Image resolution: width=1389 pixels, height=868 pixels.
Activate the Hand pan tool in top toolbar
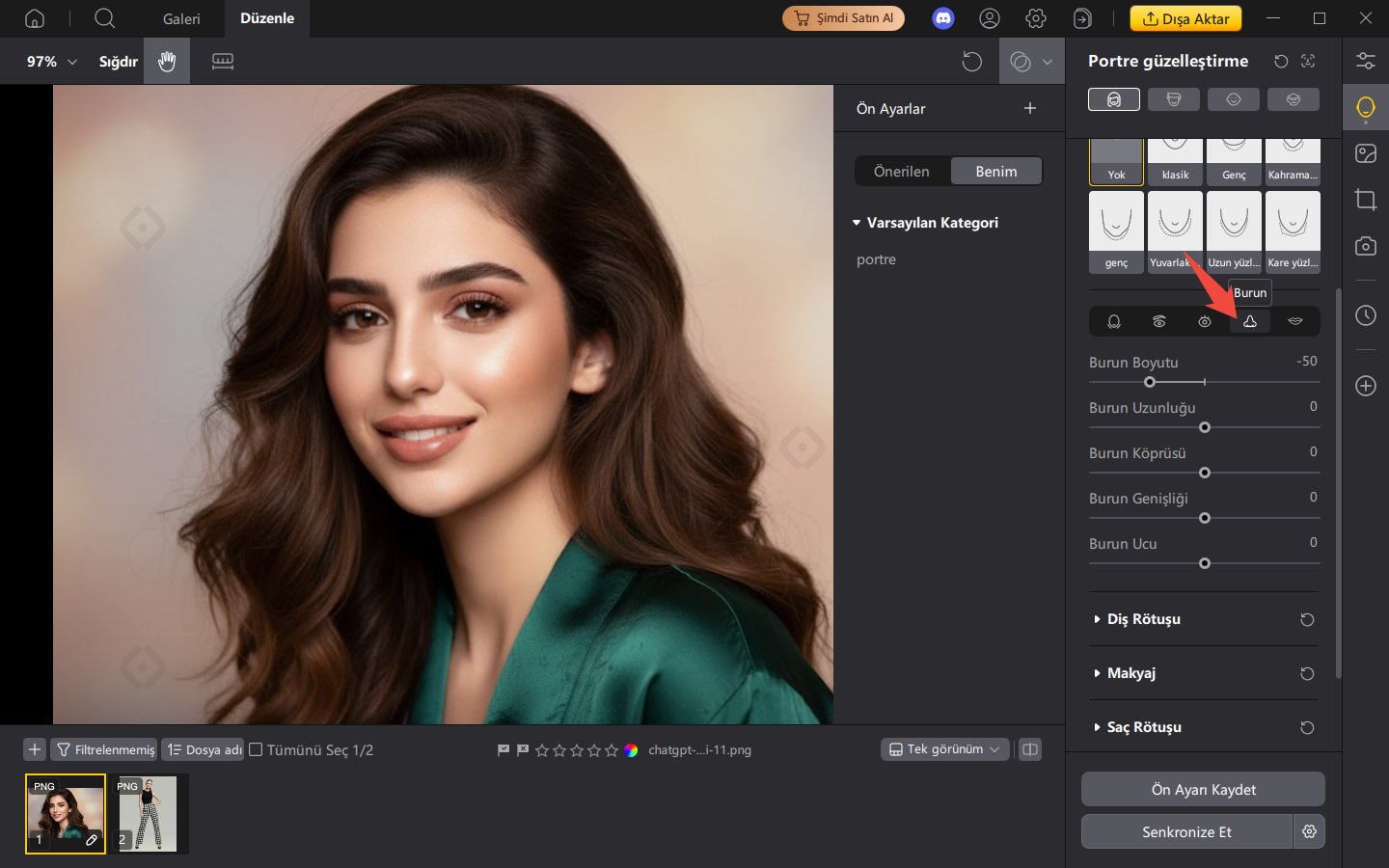click(x=166, y=61)
